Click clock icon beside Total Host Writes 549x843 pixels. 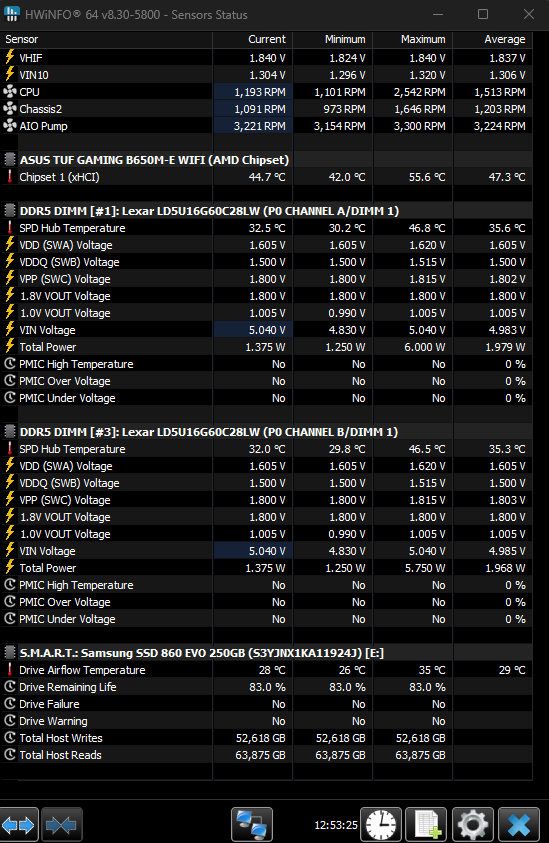click(10, 738)
